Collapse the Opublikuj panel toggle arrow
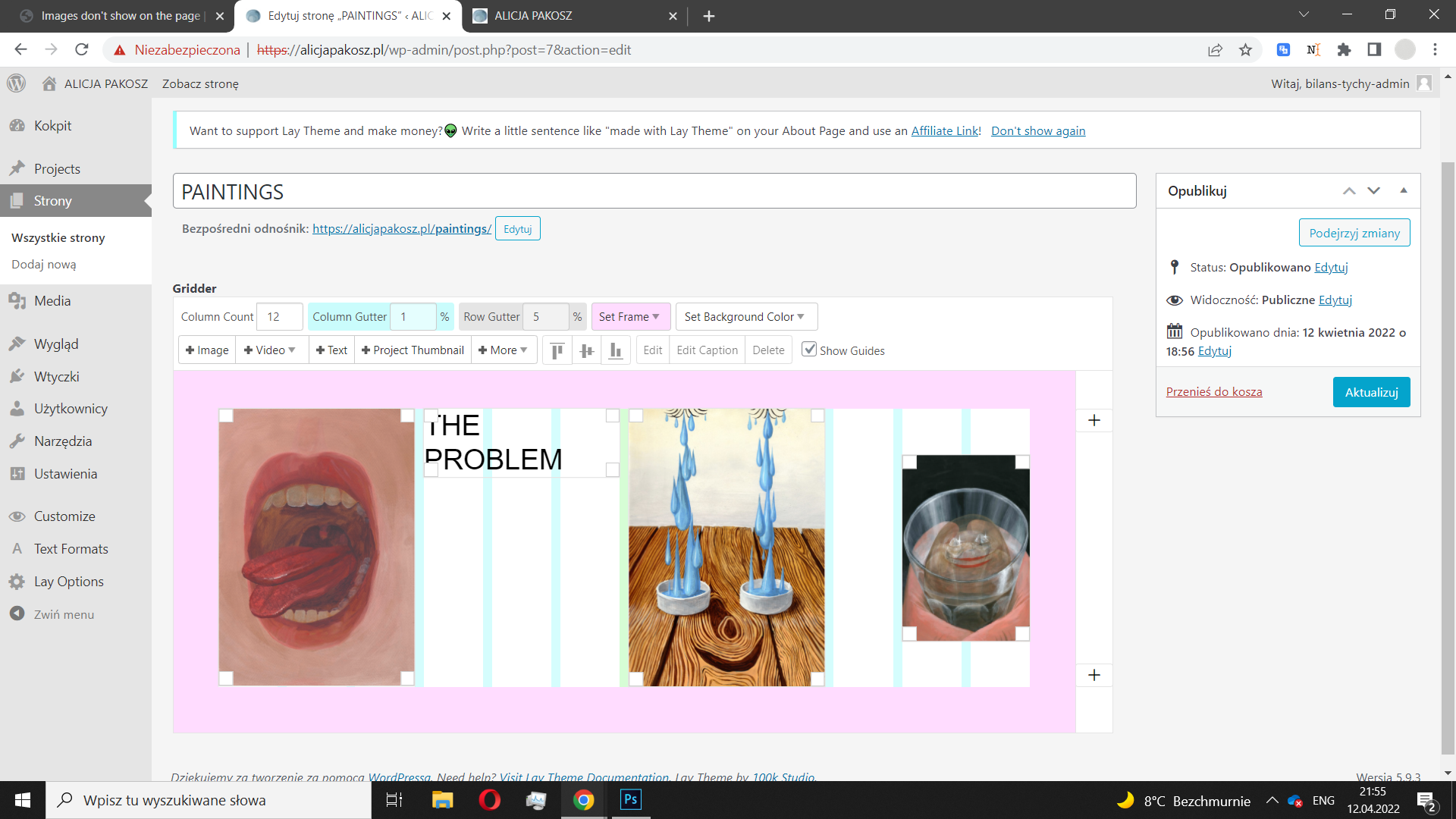 click(1403, 190)
